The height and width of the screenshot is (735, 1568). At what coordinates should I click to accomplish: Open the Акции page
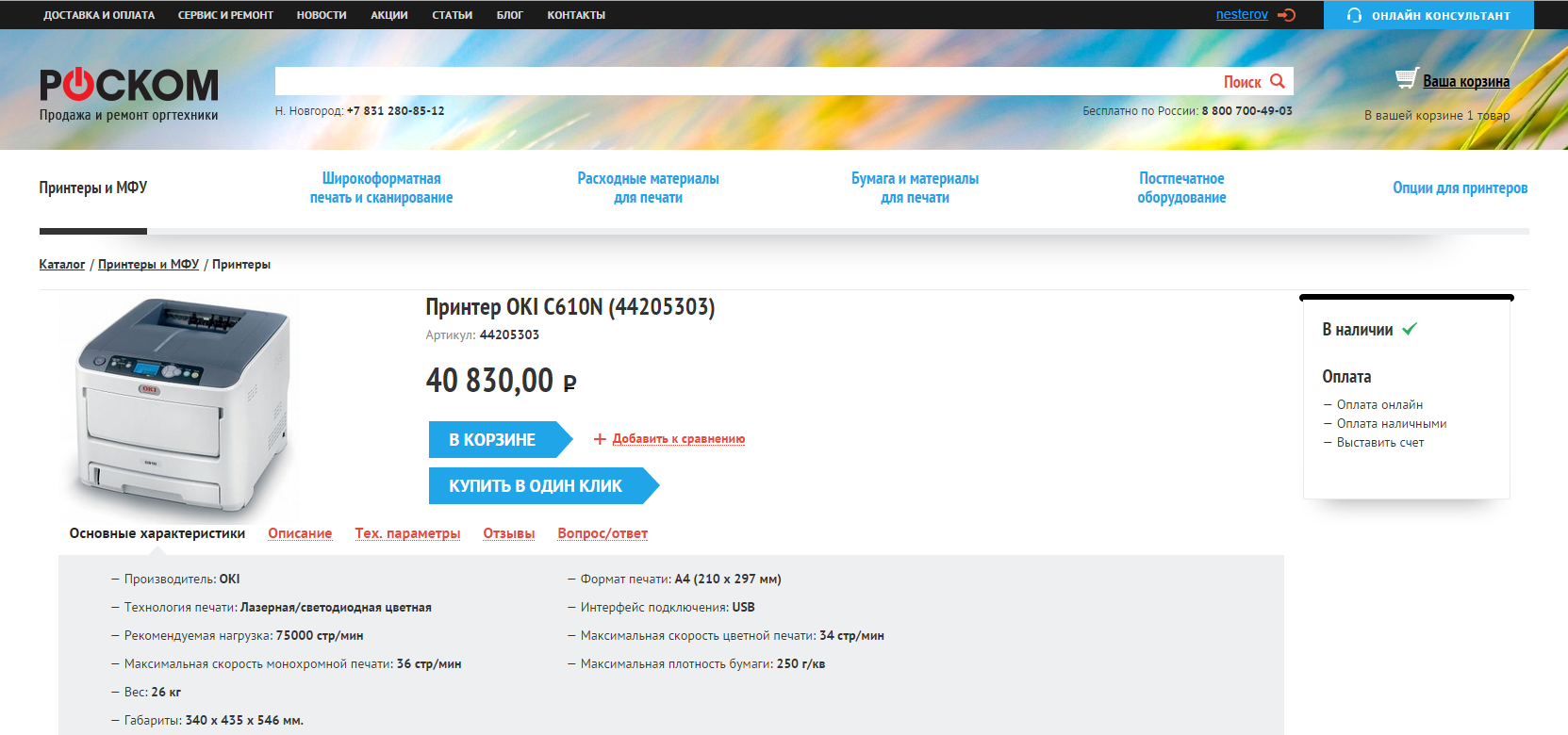[389, 15]
